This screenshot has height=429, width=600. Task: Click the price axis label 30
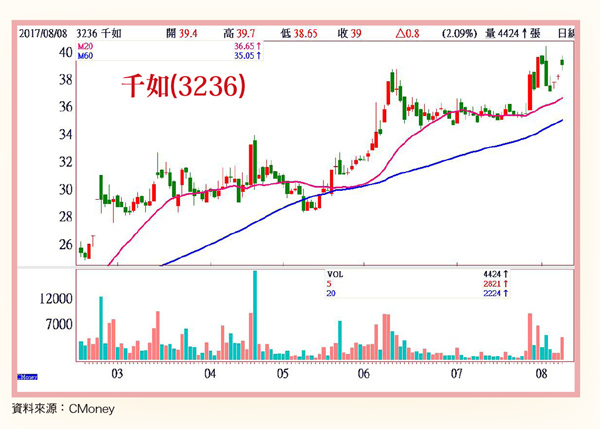click(x=65, y=189)
